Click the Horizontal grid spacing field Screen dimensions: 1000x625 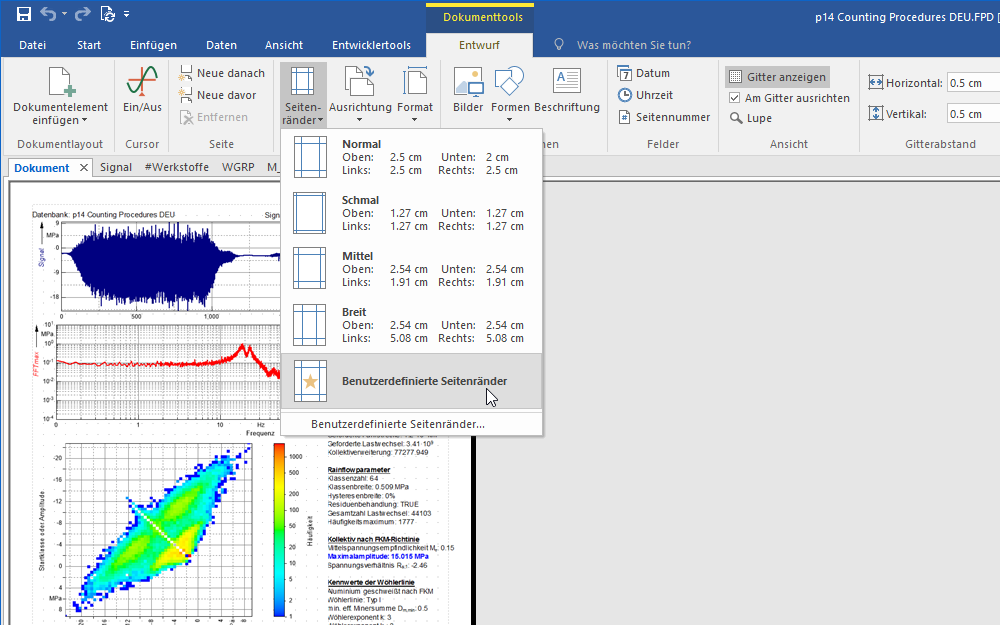click(973, 83)
